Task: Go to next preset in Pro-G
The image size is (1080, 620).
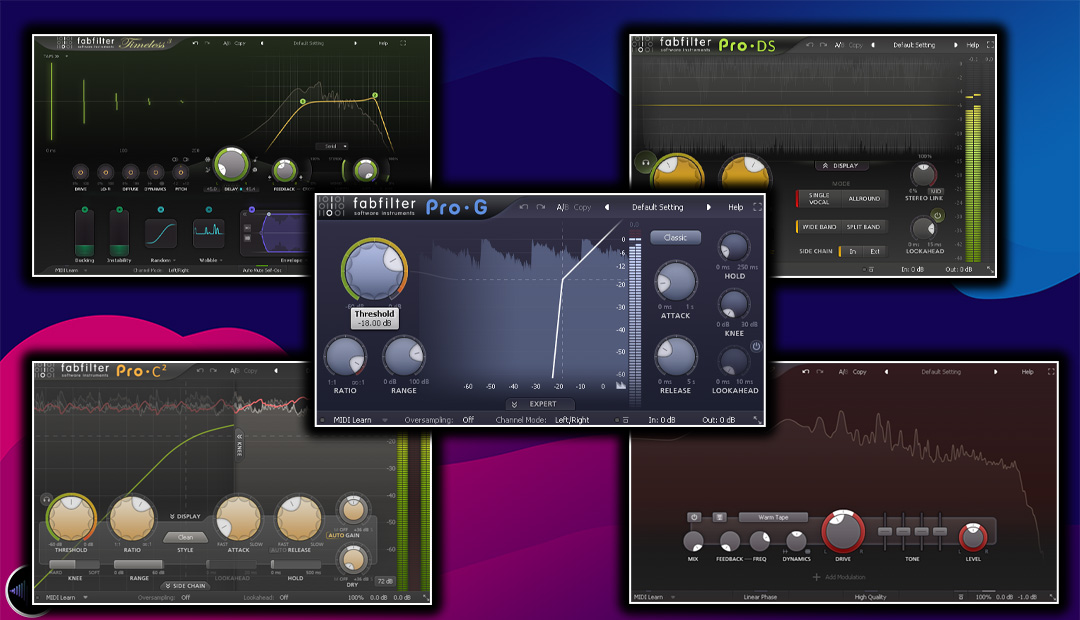Action: pyautogui.click(x=708, y=207)
